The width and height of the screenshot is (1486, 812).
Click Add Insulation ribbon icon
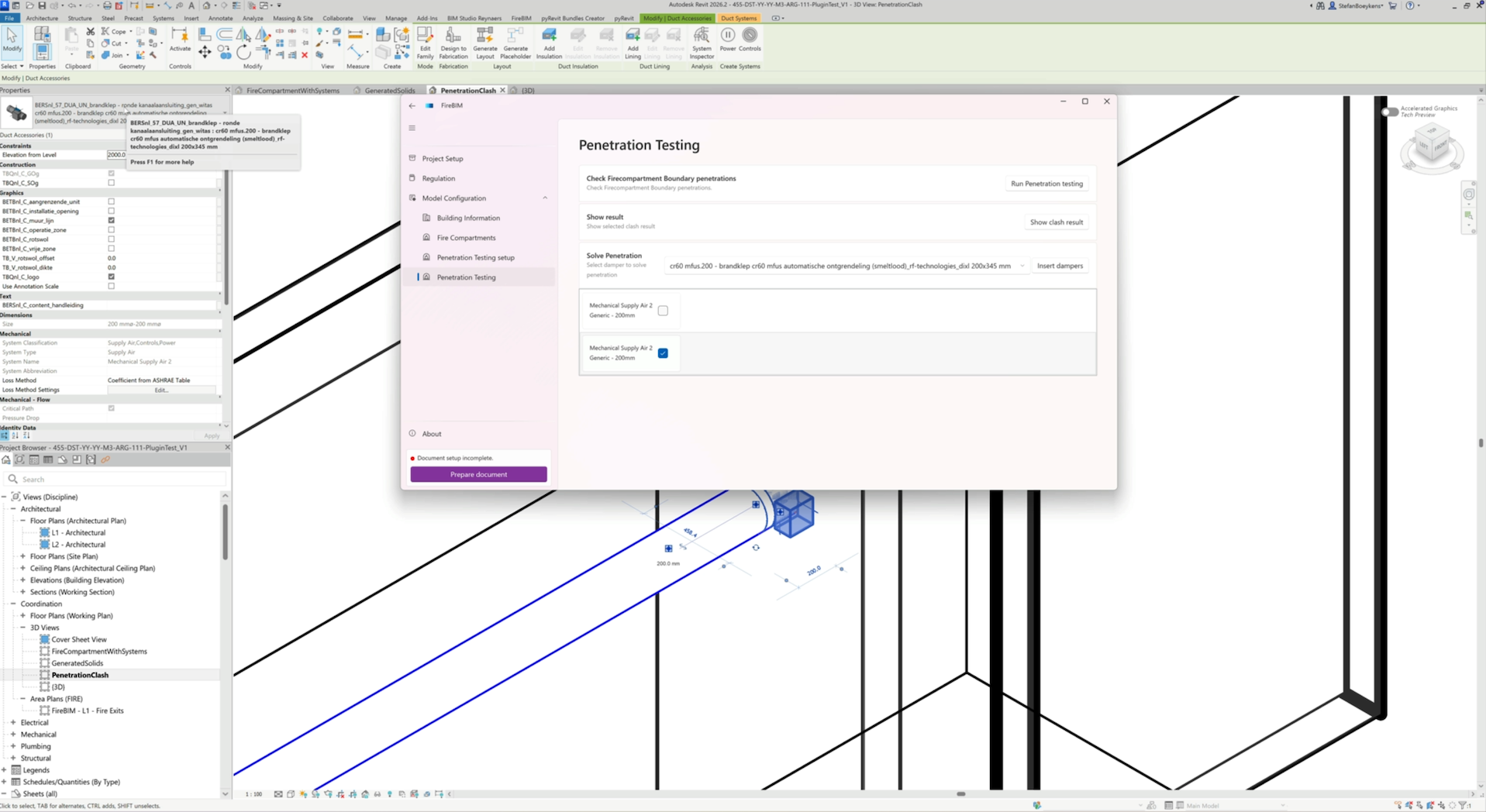click(x=549, y=43)
